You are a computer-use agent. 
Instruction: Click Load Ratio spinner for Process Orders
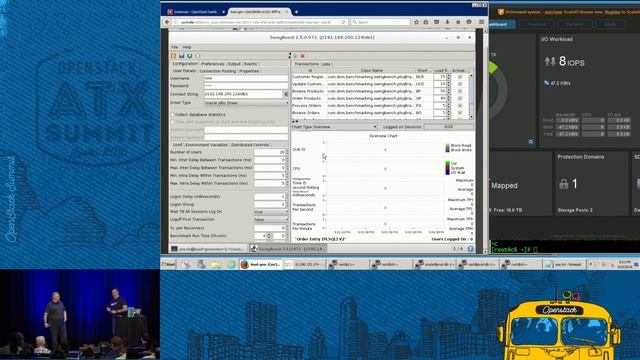449,106
